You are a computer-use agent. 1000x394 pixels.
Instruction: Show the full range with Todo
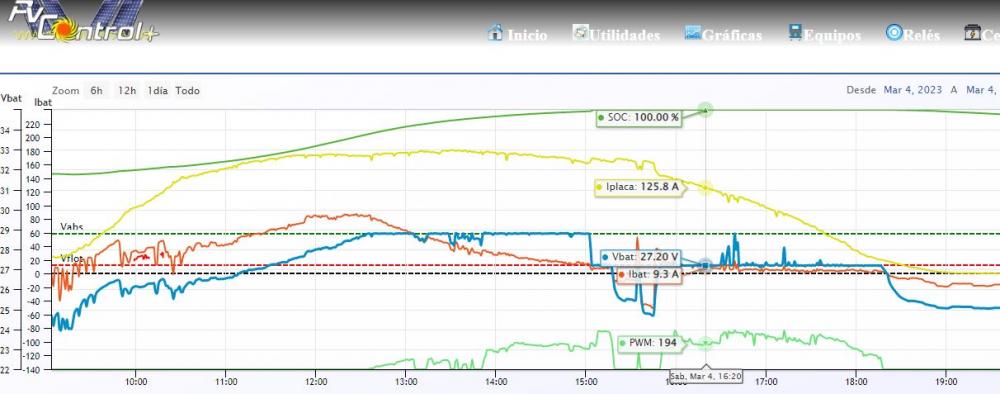(x=188, y=91)
